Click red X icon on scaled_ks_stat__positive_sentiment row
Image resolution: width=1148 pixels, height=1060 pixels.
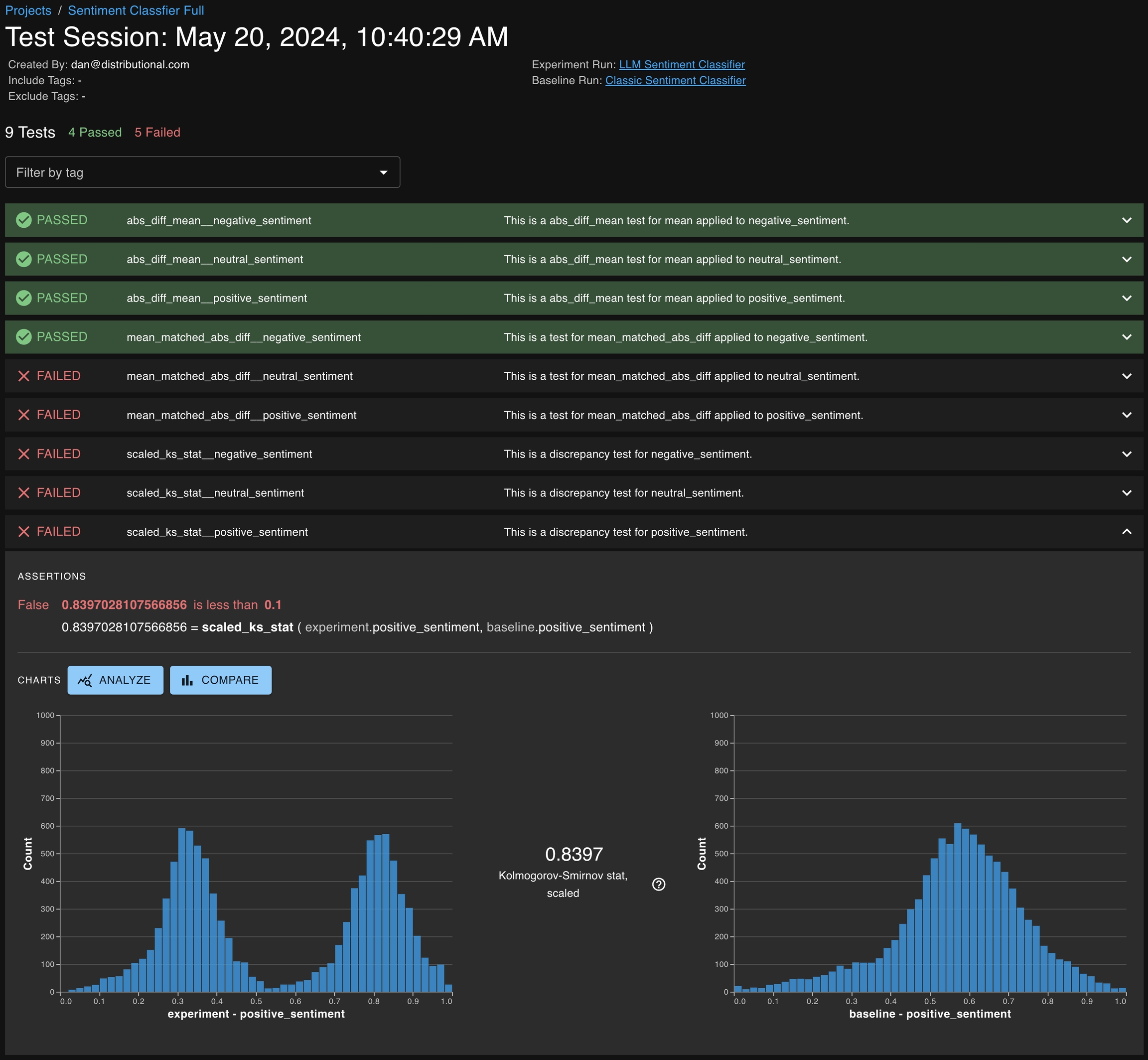(23, 532)
